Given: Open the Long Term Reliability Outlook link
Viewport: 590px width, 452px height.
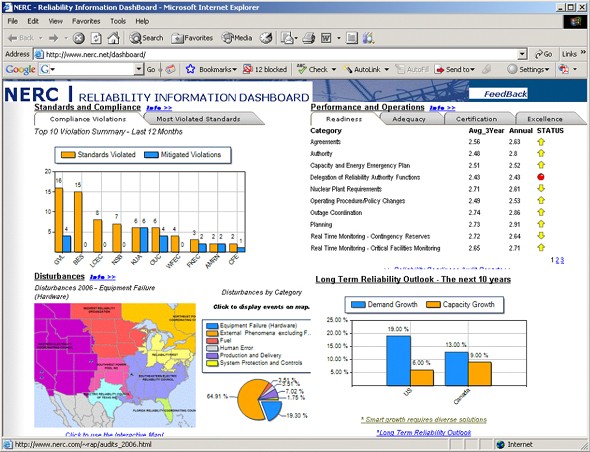Looking at the screenshot, I should click(x=424, y=433).
